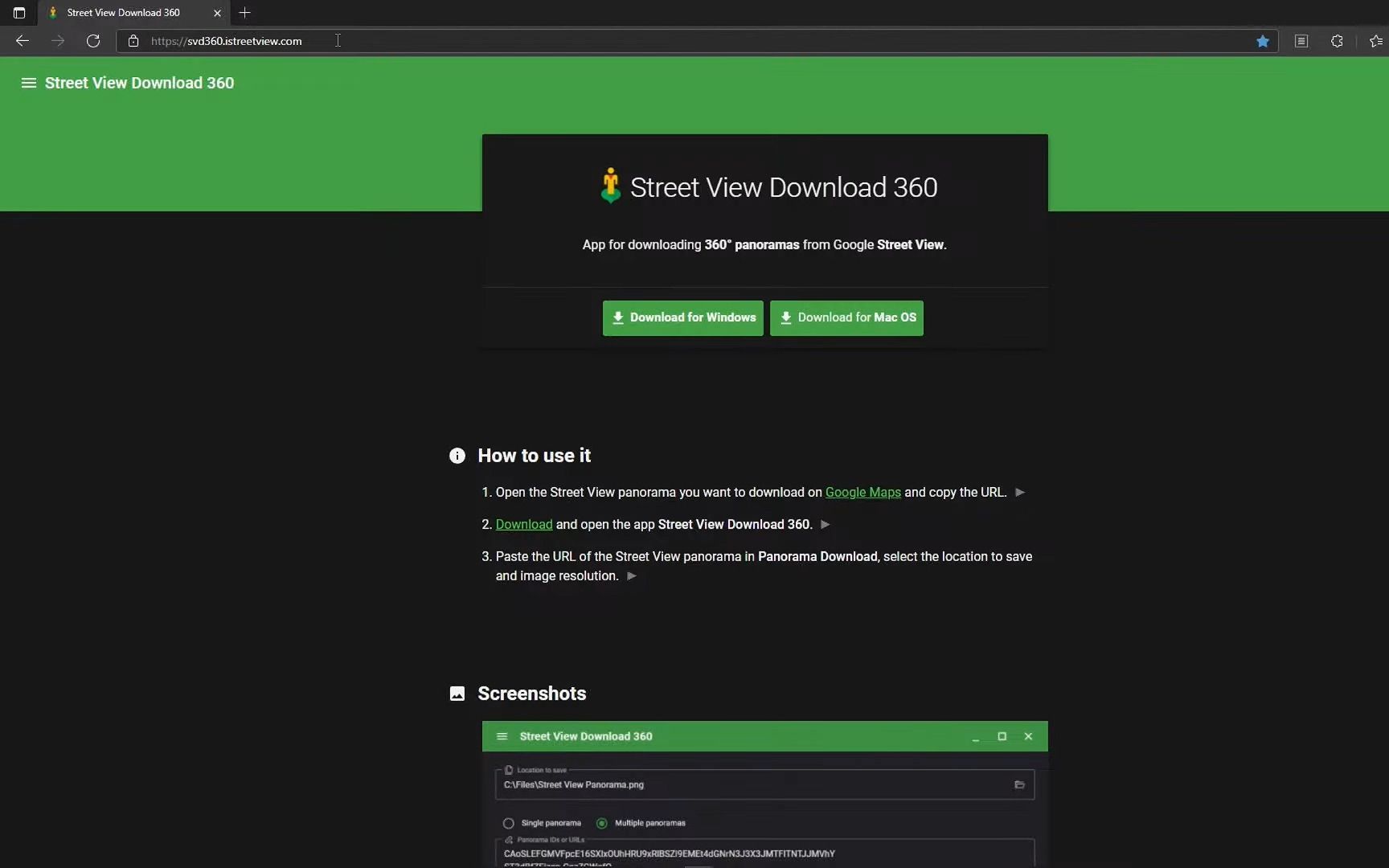Open the app screenshot thumbnail
Viewport: 1389px width, 868px height.
[764, 795]
